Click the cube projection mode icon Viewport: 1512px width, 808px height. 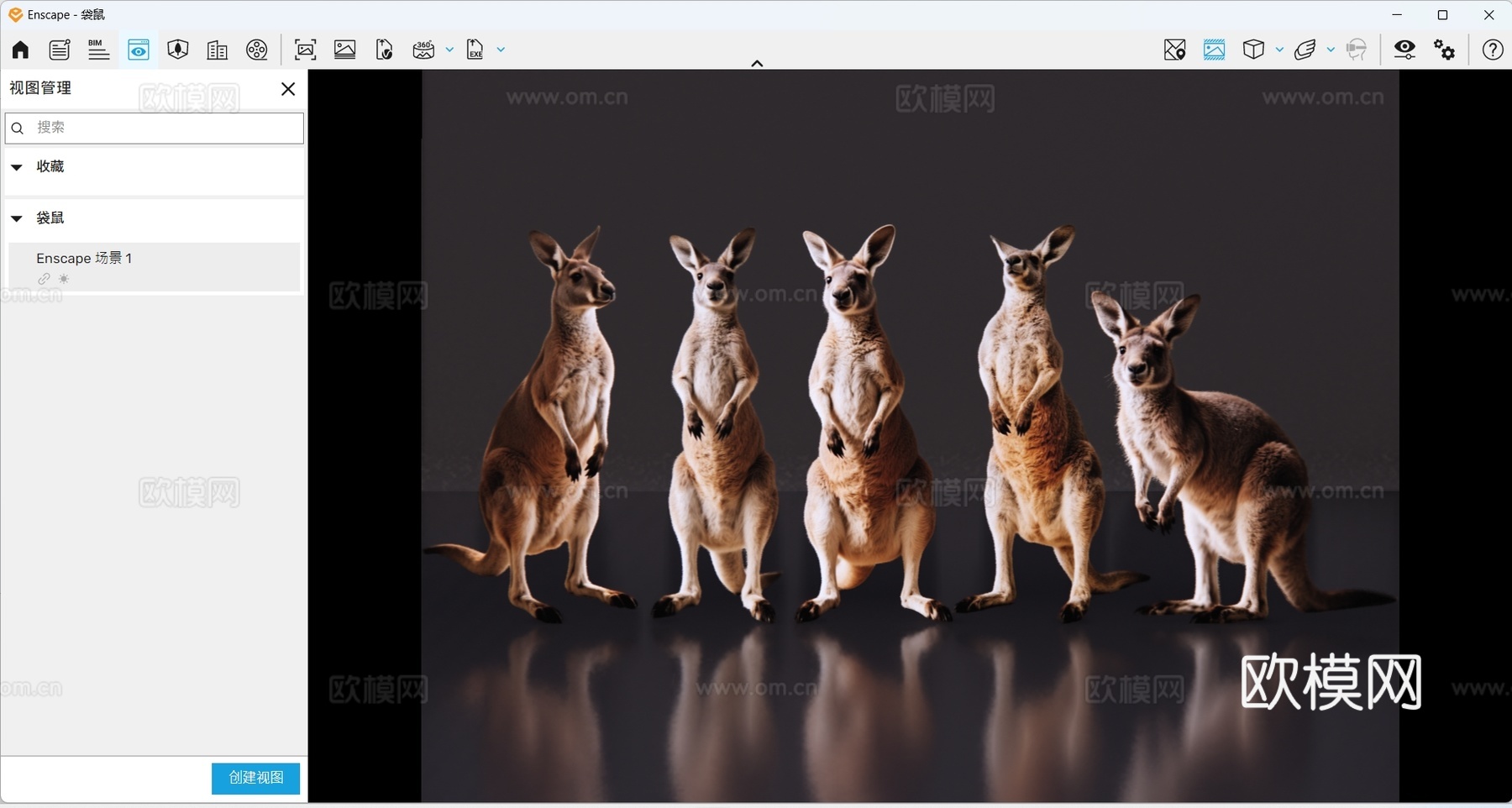point(1253,50)
